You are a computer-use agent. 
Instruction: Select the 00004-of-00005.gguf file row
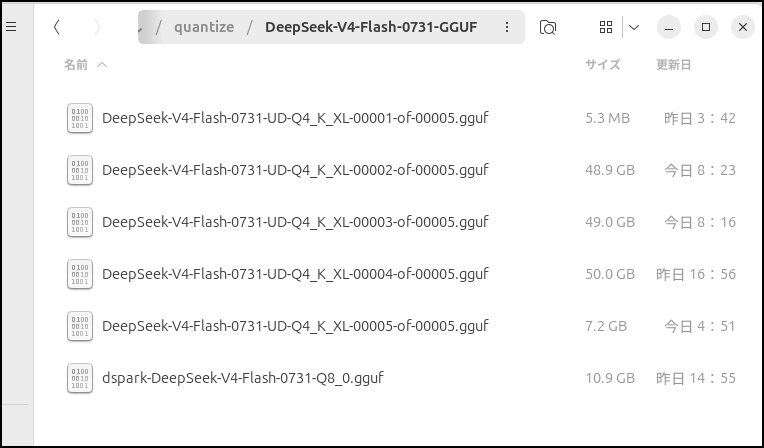(x=401, y=274)
